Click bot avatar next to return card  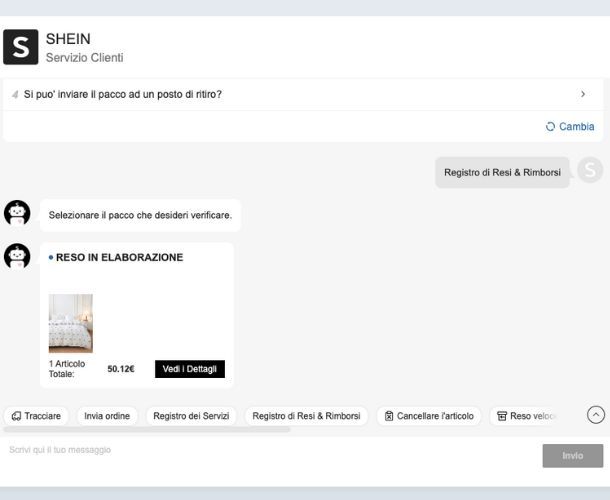tap(17, 256)
